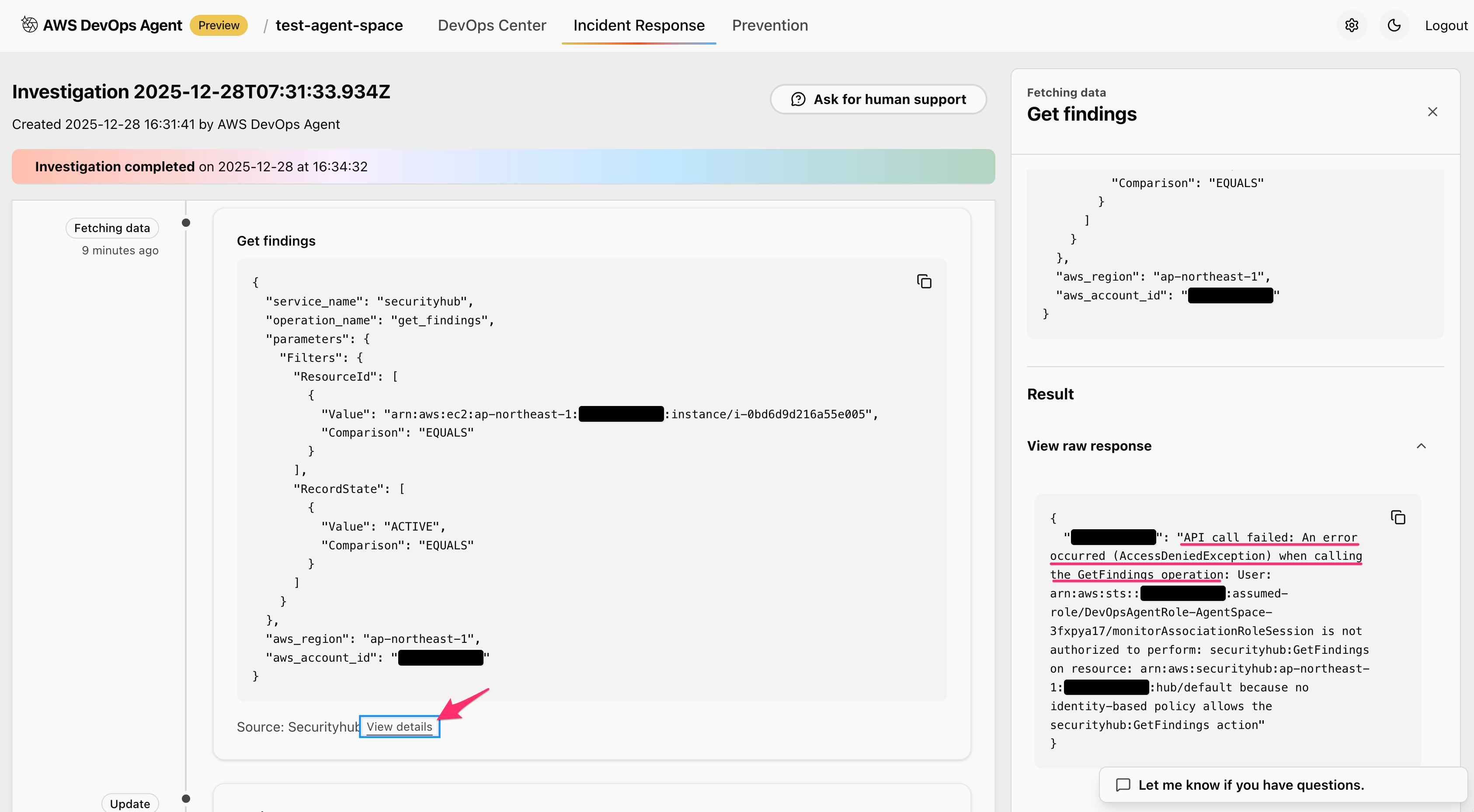Click Ask for human support

tap(878, 99)
